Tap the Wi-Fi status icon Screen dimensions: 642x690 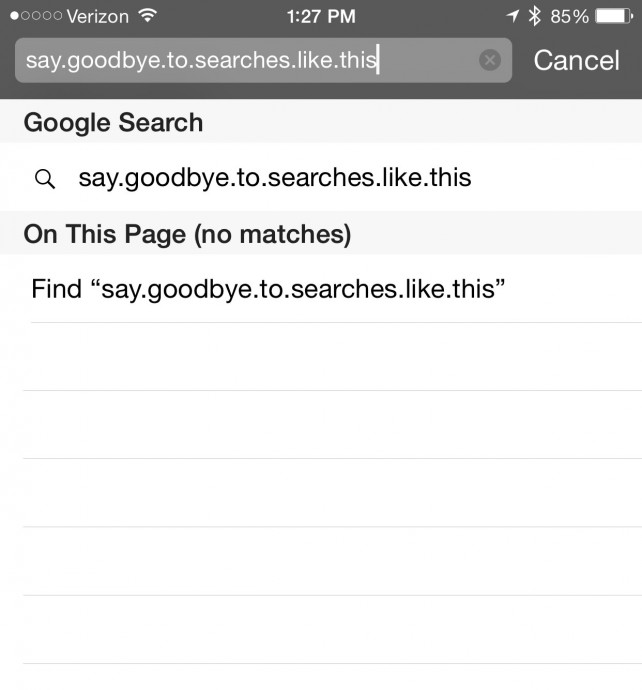click(x=148, y=16)
